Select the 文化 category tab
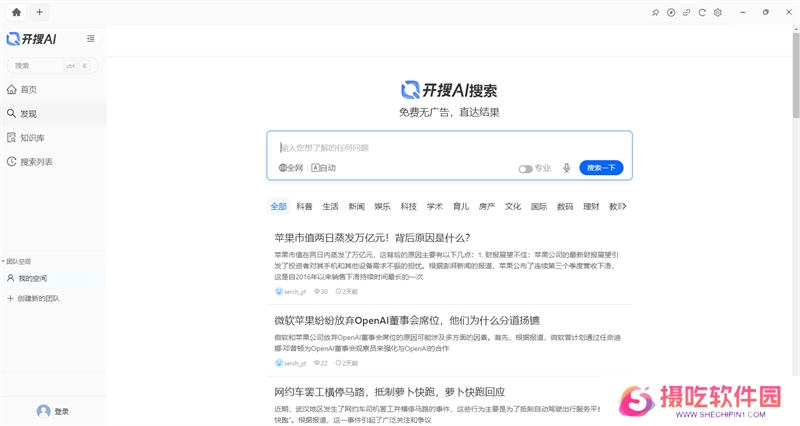Viewport: 800px width, 426px height. pyautogui.click(x=513, y=206)
